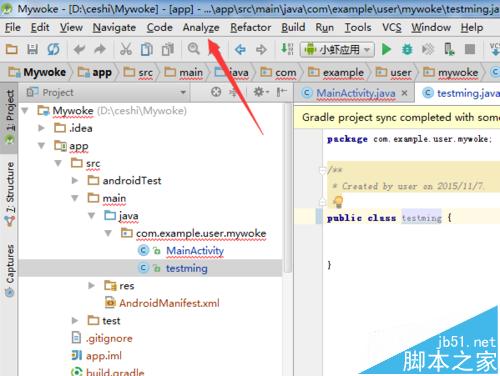Click the Redo toolbar icon

(x=100, y=50)
